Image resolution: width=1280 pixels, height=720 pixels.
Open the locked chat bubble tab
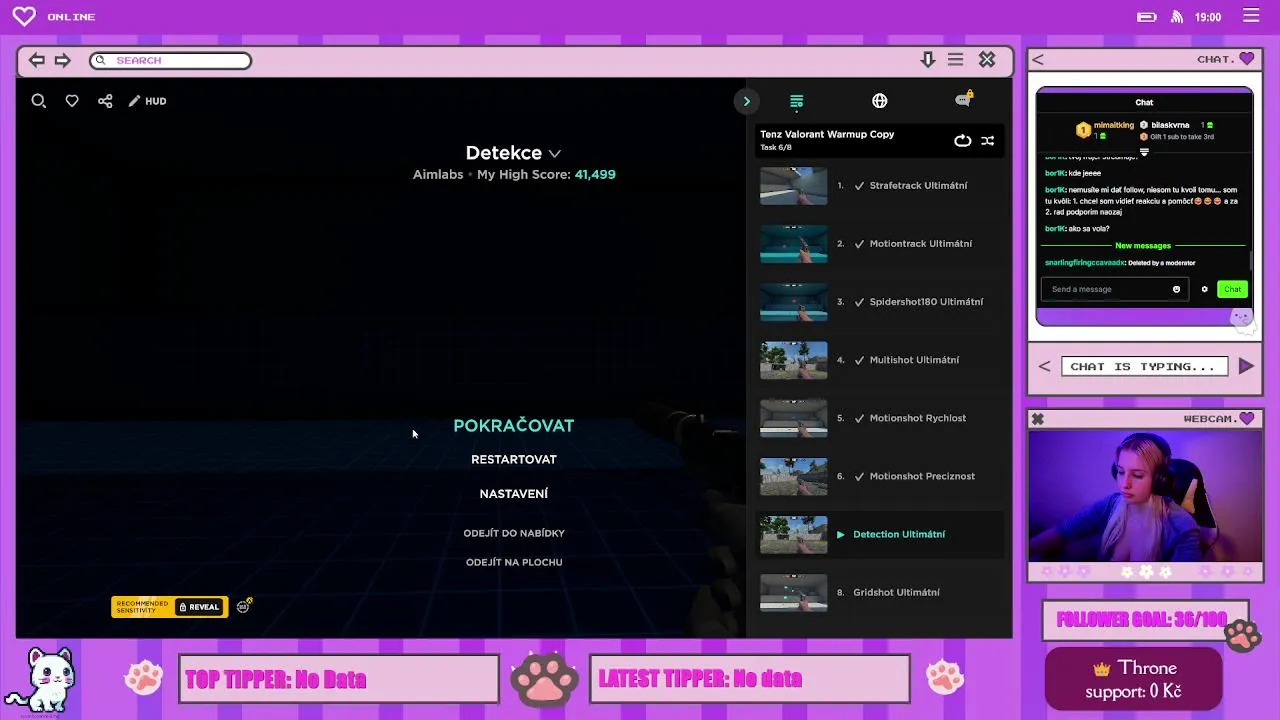tap(963, 99)
